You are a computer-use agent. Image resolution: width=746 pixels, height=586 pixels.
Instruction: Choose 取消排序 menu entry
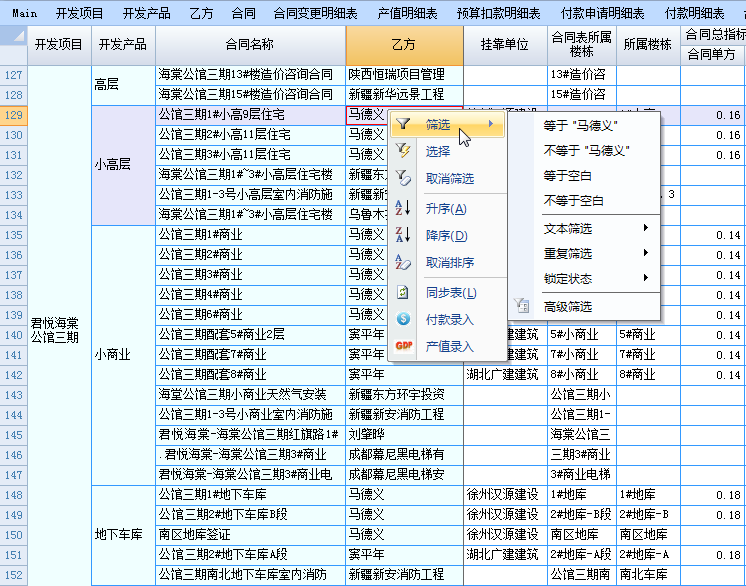448,262
